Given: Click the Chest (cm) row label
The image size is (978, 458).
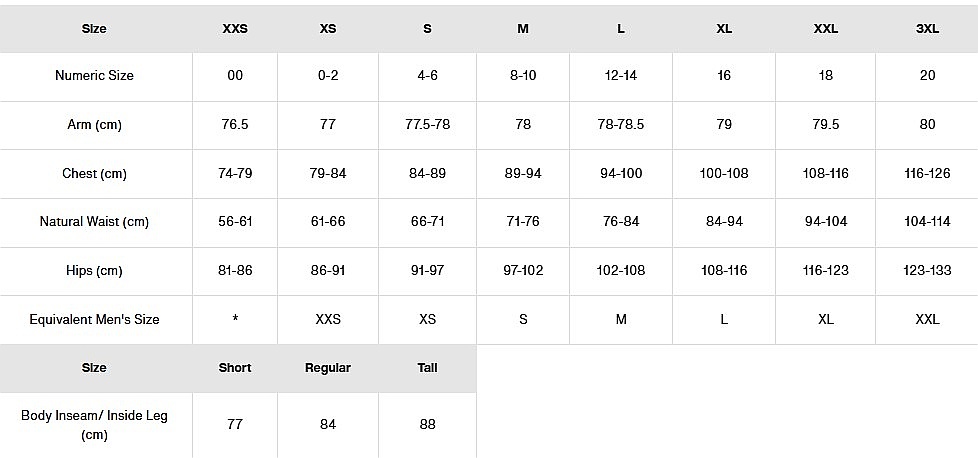Looking at the screenshot, I should click(x=94, y=174).
